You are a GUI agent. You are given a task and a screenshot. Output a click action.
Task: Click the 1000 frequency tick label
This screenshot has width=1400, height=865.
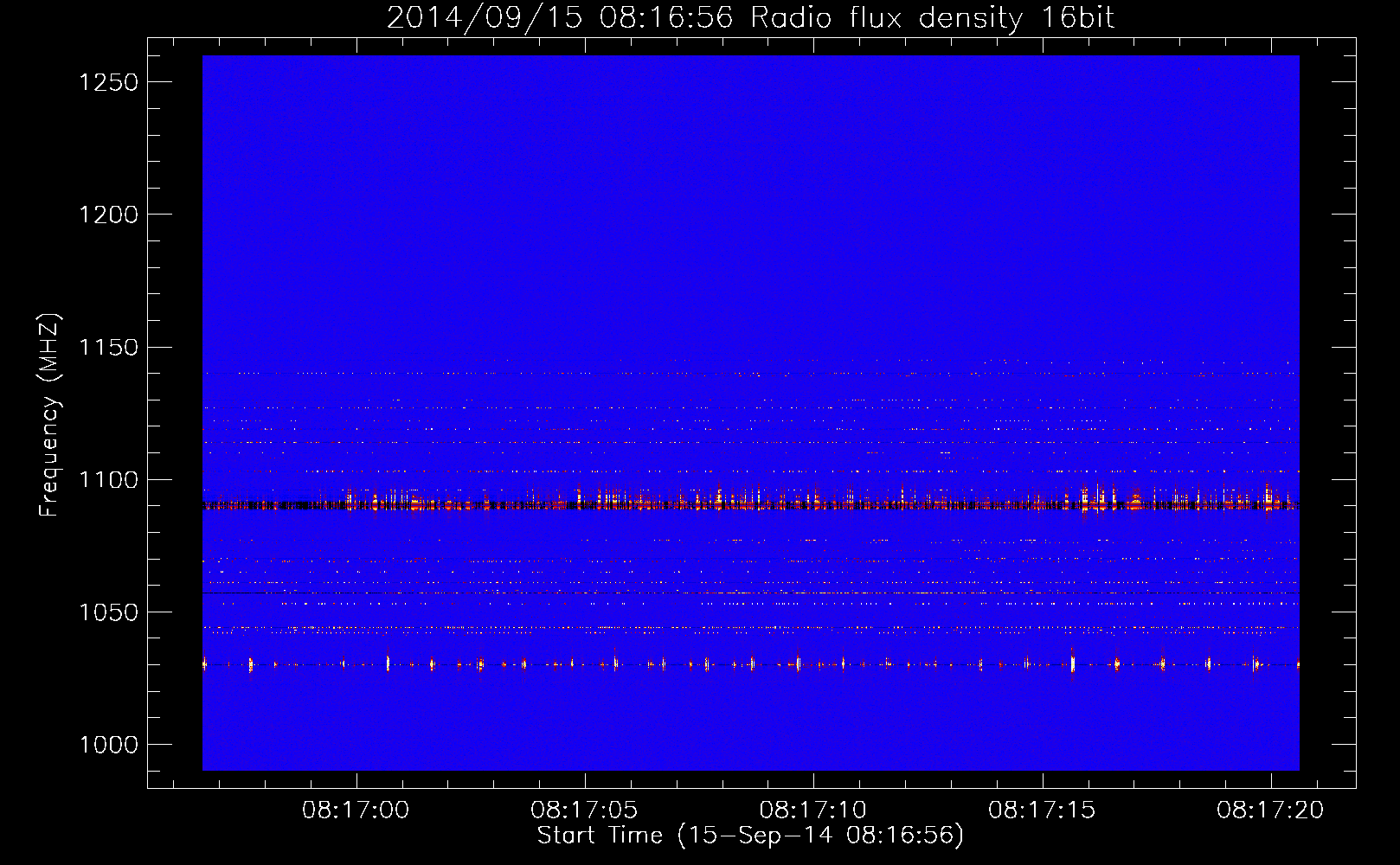108,745
